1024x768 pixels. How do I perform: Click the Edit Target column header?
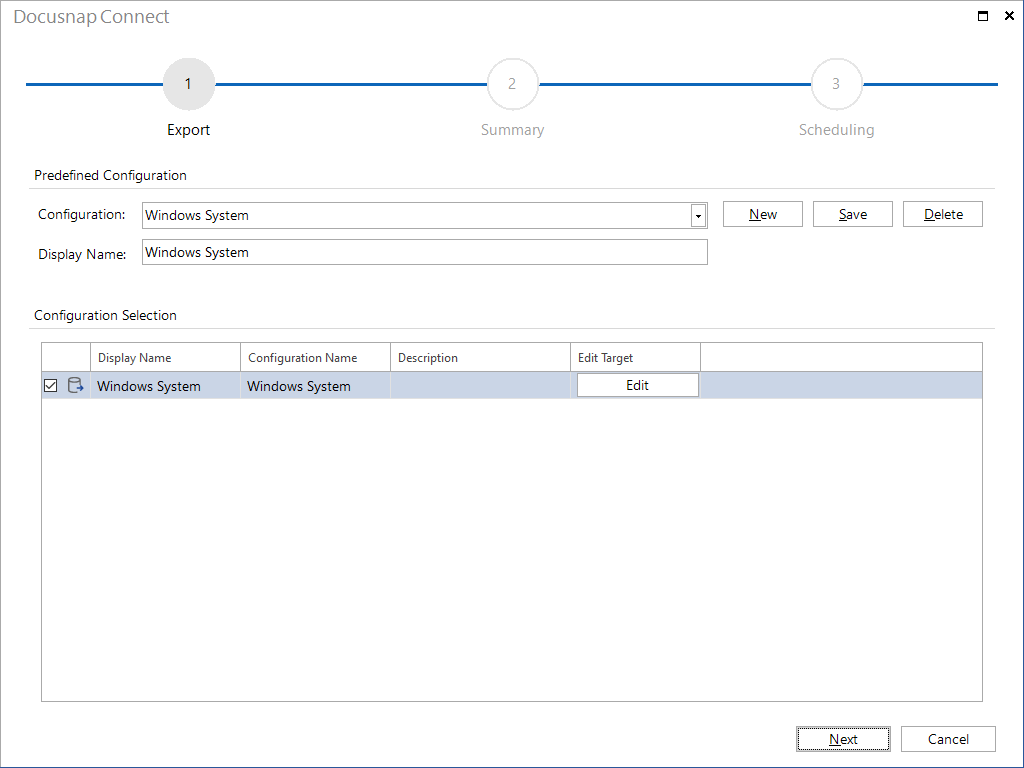635,357
